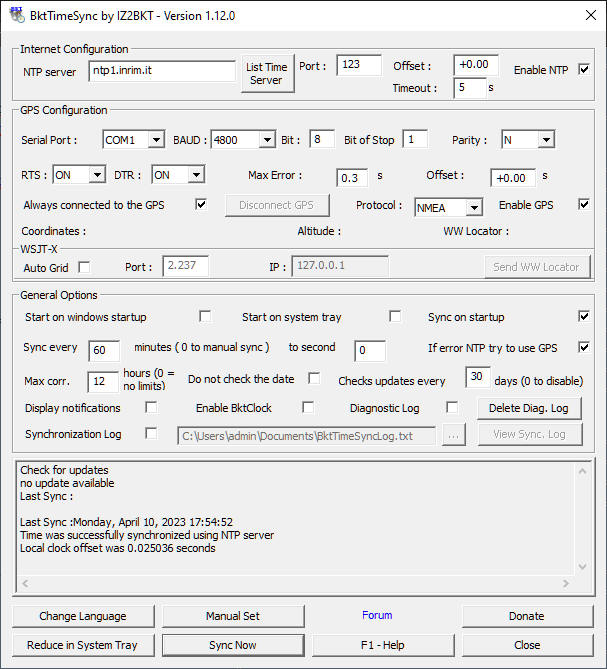
Task: Enable Start on system tray
Action: [395, 316]
